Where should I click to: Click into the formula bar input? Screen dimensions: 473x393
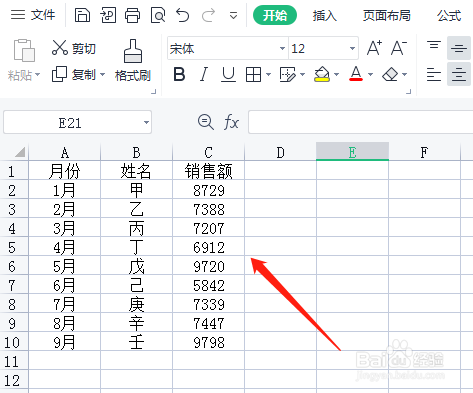click(x=361, y=122)
